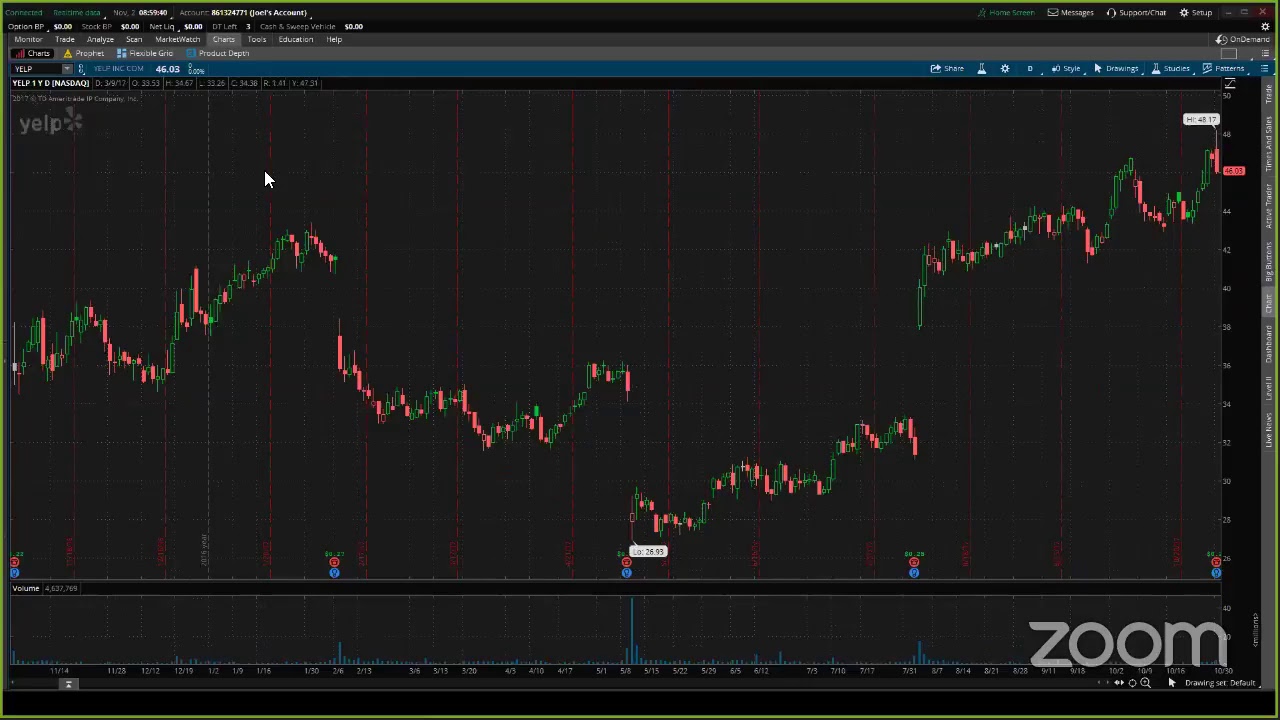This screenshot has height=720, width=1280.
Task: Toggle the Live News side panel
Action: [1269, 429]
